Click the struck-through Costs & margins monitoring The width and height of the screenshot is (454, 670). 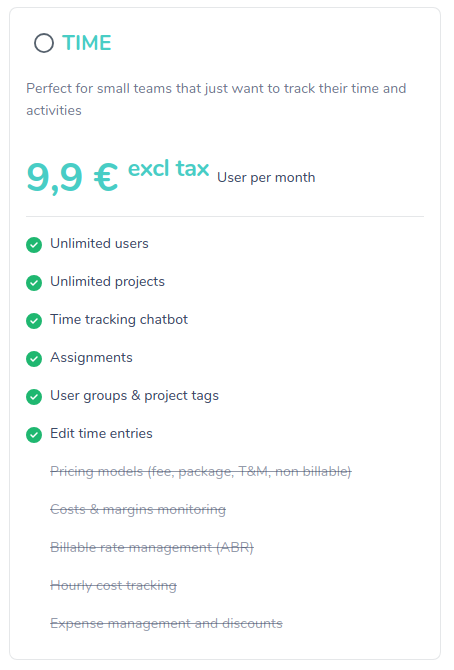coord(138,510)
